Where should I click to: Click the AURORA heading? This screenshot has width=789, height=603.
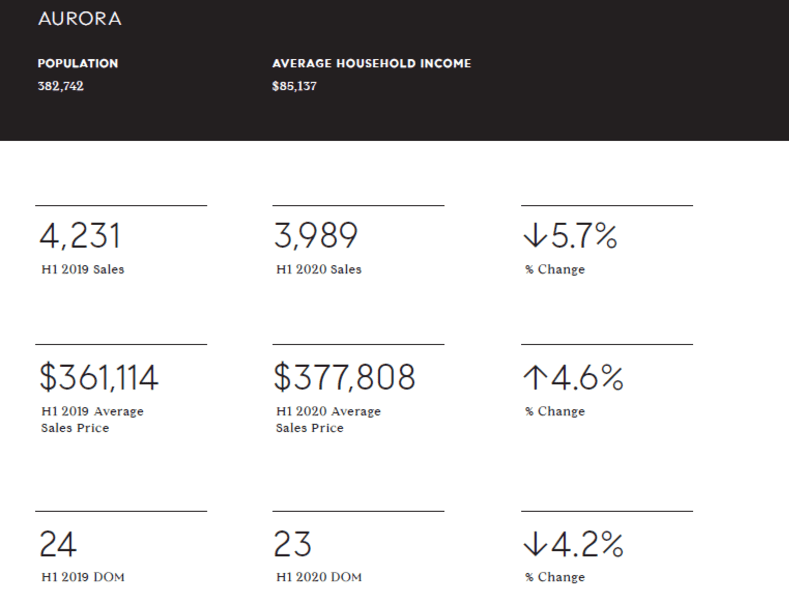point(80,19)
